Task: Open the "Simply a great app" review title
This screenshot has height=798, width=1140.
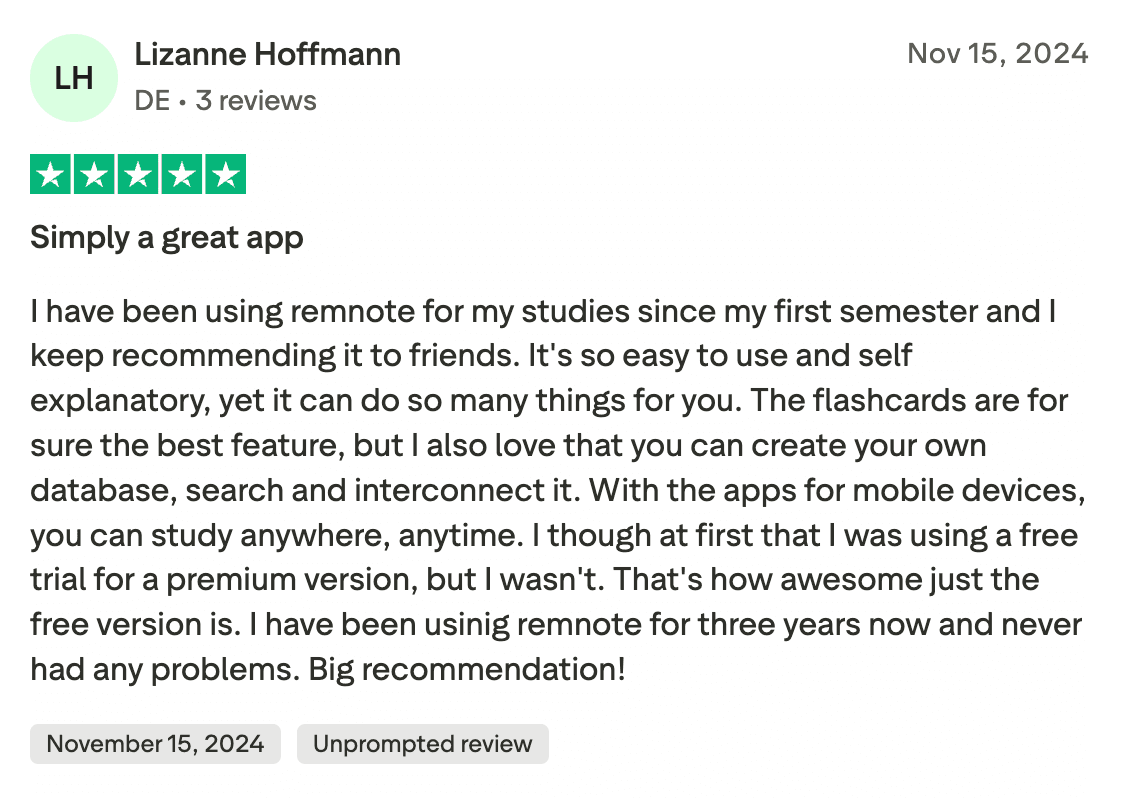Action: [167, 238]
